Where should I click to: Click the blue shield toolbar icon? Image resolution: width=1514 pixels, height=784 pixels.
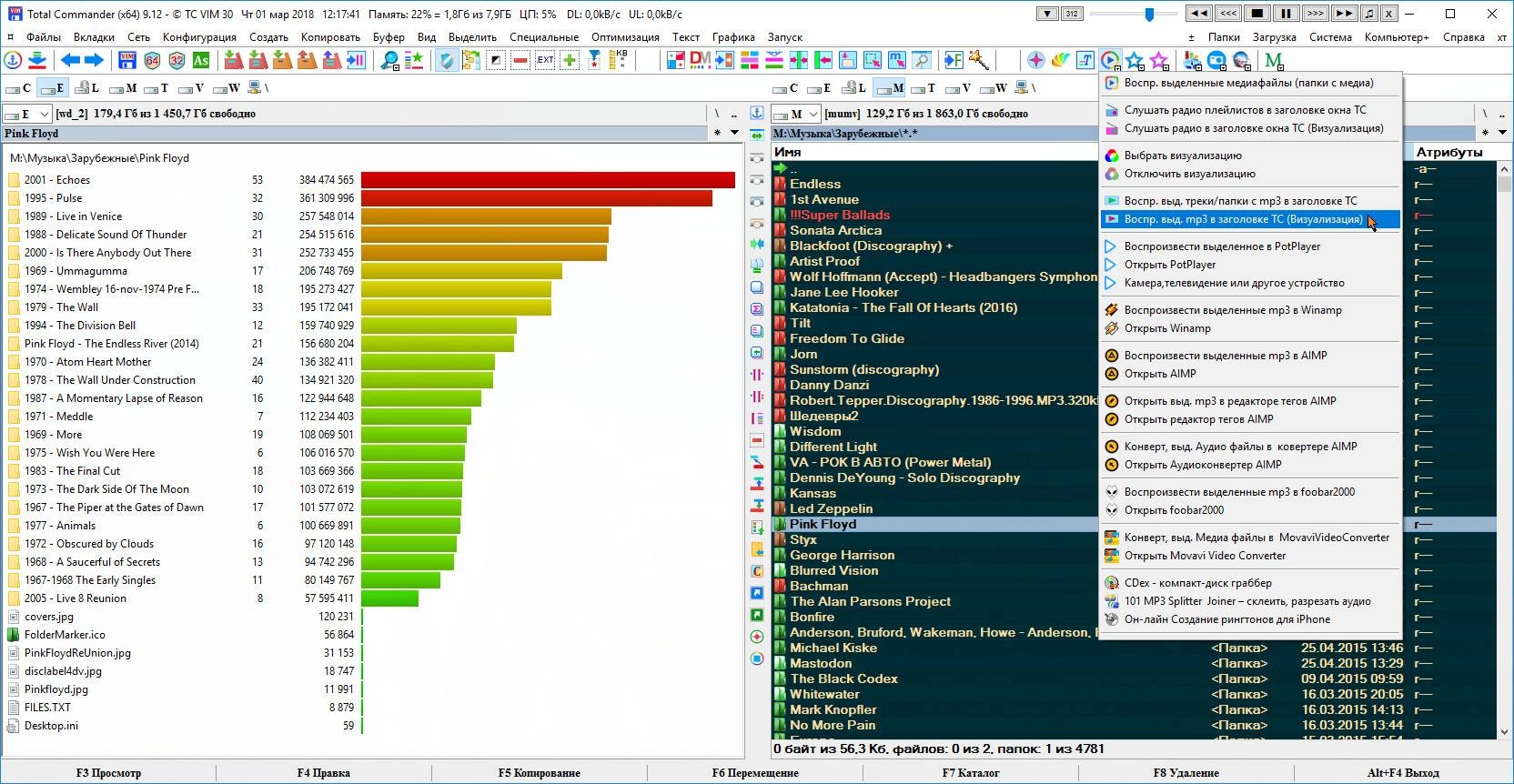coord(446,61)
